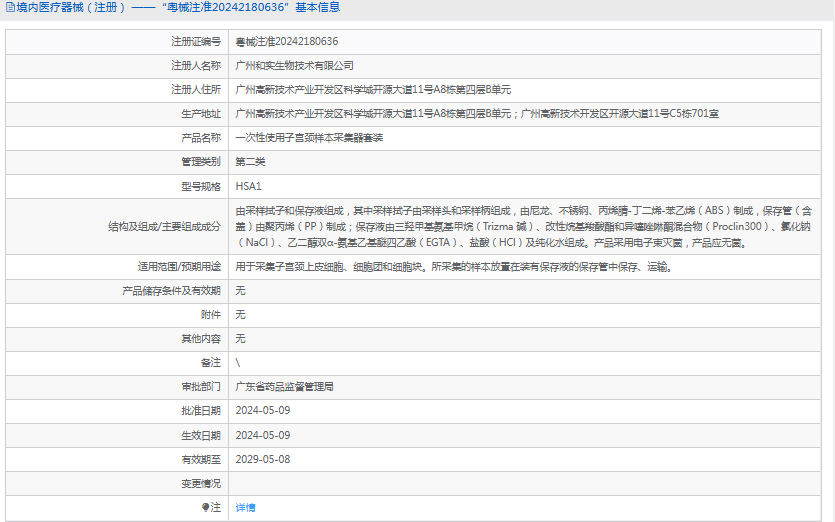The width and height of the screenshot is (835, 522).
Task: Click the 管理类别 label
Action: [201, 161]
